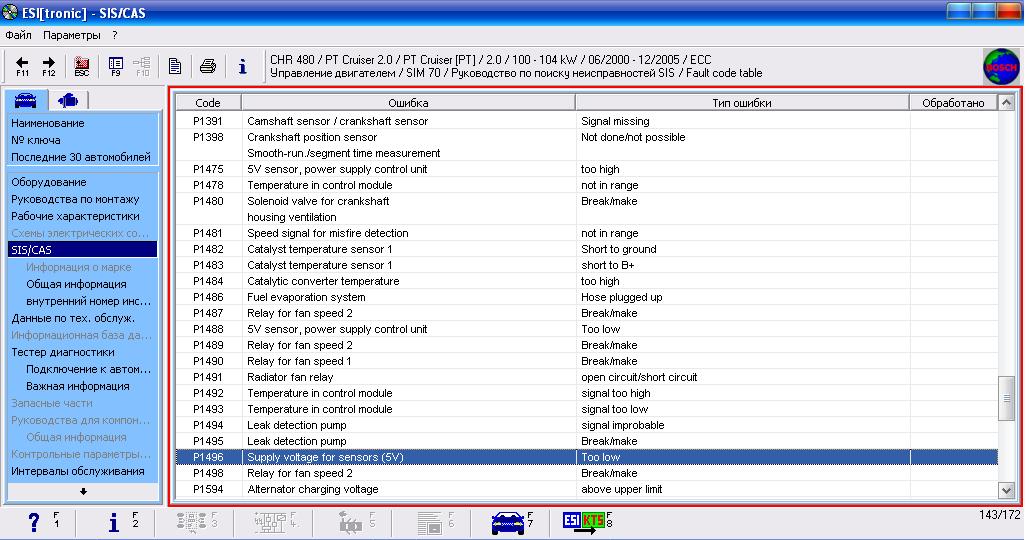The height and width of the screenshot is (540, 1029).
Task: Expand sidebar list with down arrow
Action: (x=83, y=491)
